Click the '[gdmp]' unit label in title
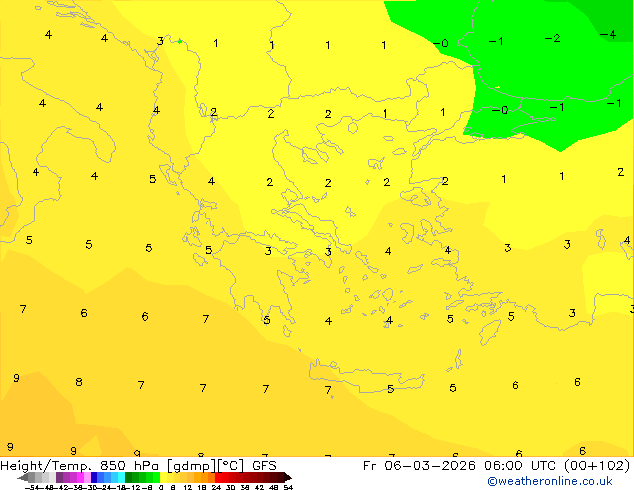 tap(191, 466)
